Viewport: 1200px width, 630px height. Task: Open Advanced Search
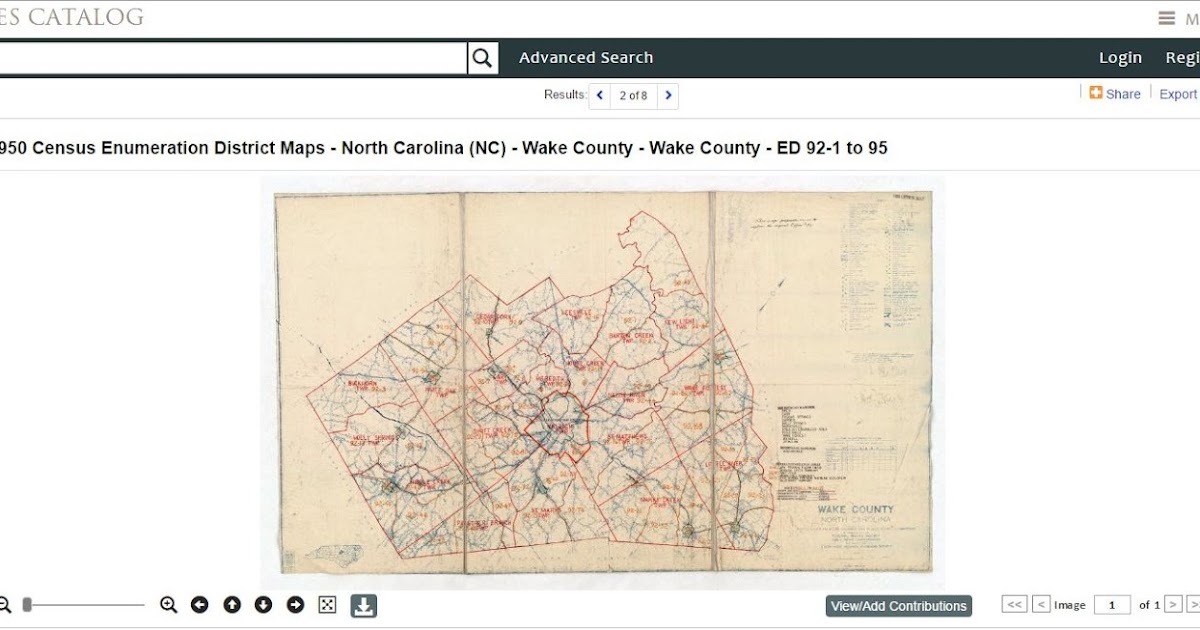[585, 57]
